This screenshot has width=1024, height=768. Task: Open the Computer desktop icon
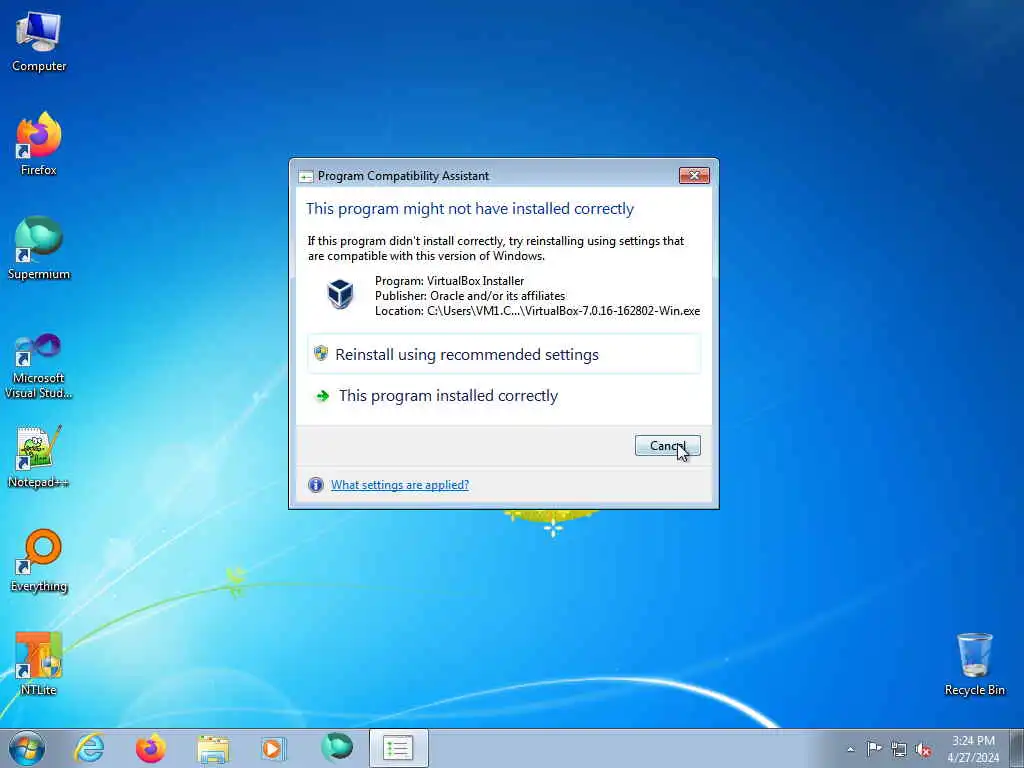point(39,42)
